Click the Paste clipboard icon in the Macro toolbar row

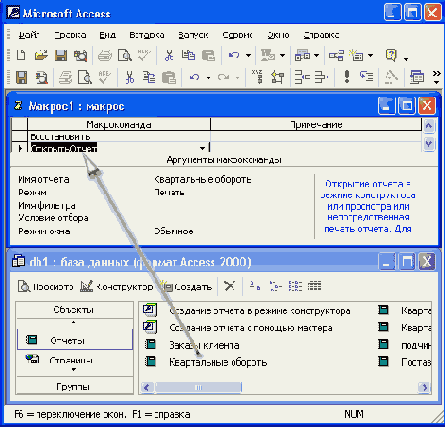point(169,77)
